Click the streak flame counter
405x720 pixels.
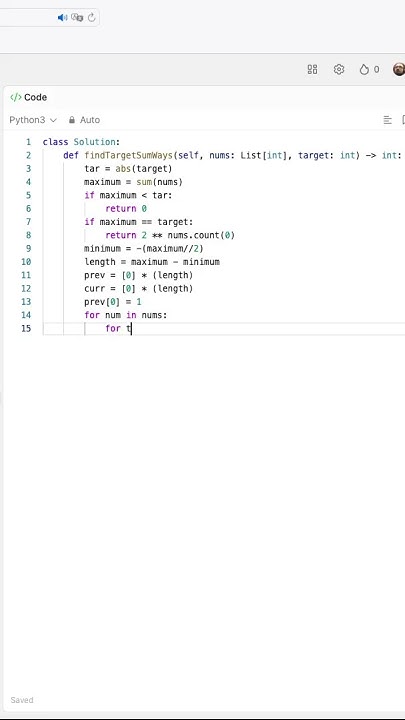pos(370,69)
